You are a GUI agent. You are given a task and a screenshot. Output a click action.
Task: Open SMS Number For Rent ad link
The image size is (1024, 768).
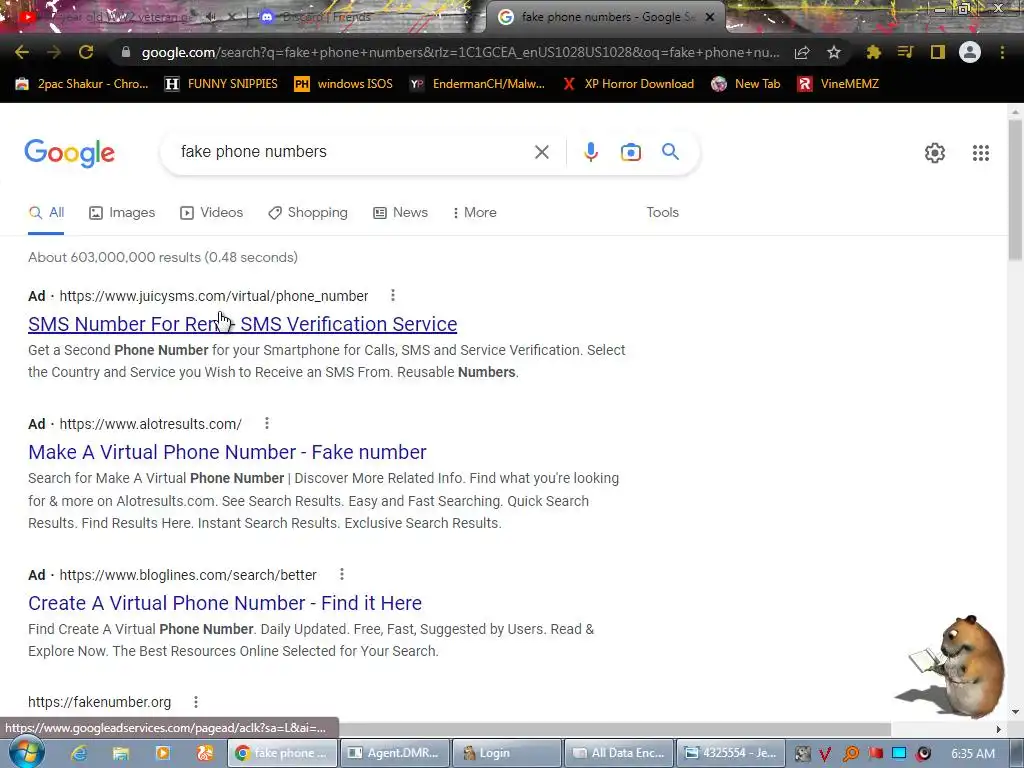pos(242,324)
